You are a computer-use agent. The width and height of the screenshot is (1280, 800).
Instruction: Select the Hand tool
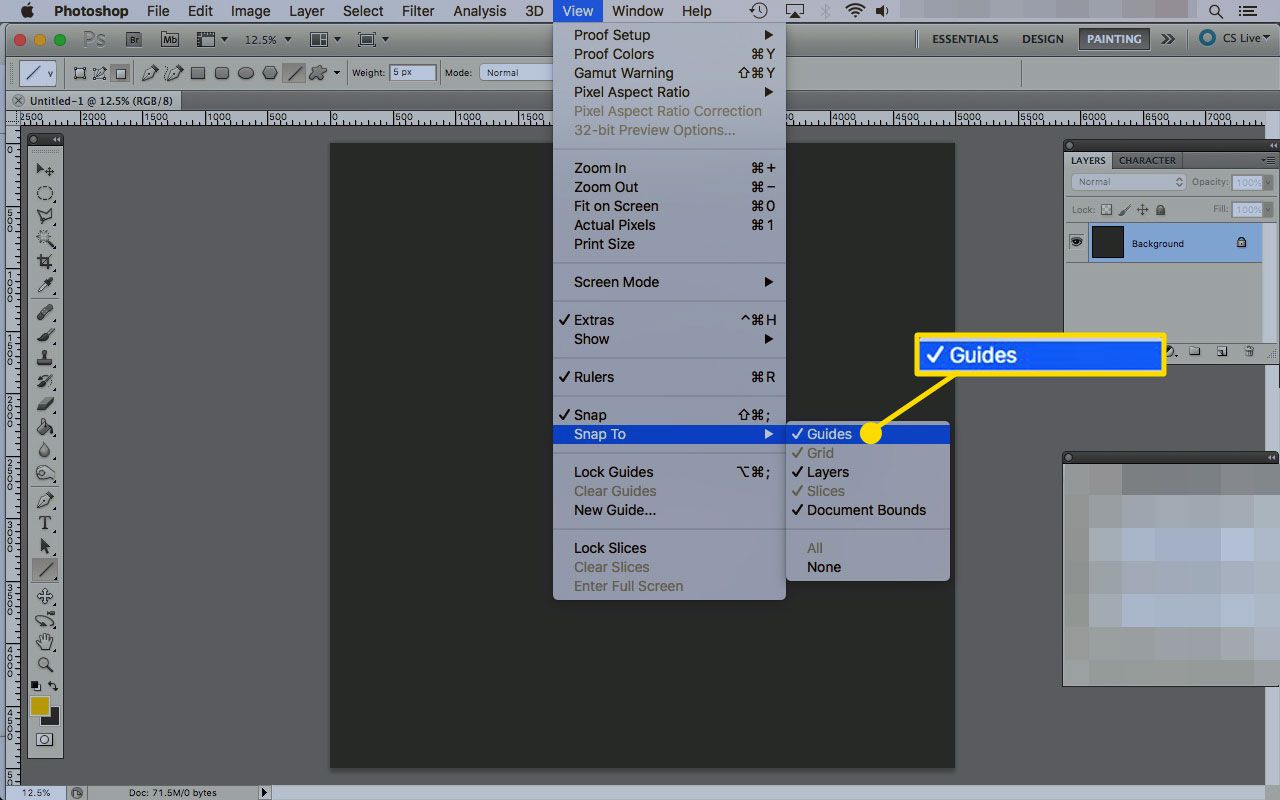pyautogui.click(x=45, y=642)
